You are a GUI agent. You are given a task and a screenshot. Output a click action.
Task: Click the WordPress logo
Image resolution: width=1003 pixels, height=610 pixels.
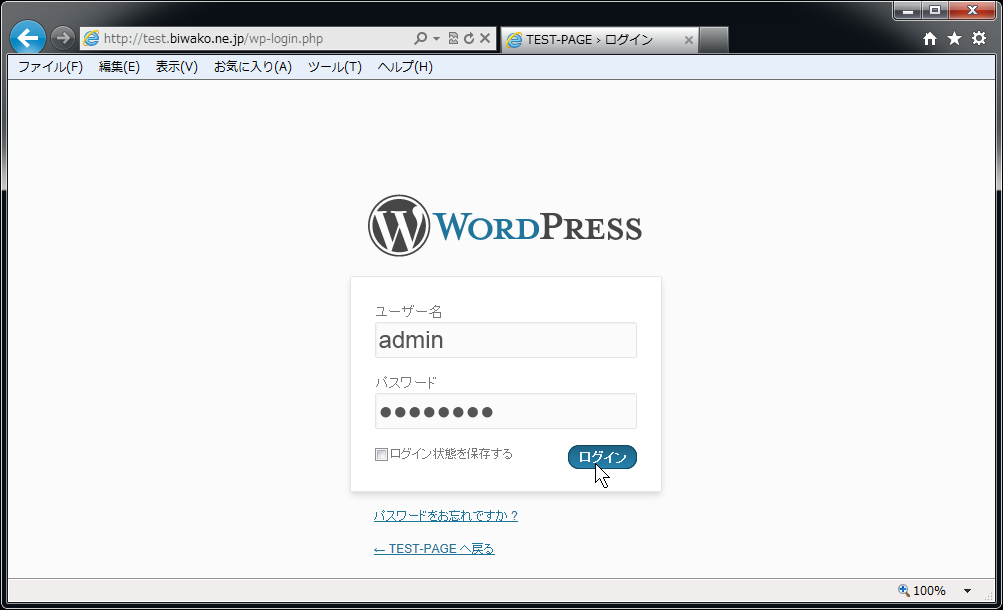[505, 226]
